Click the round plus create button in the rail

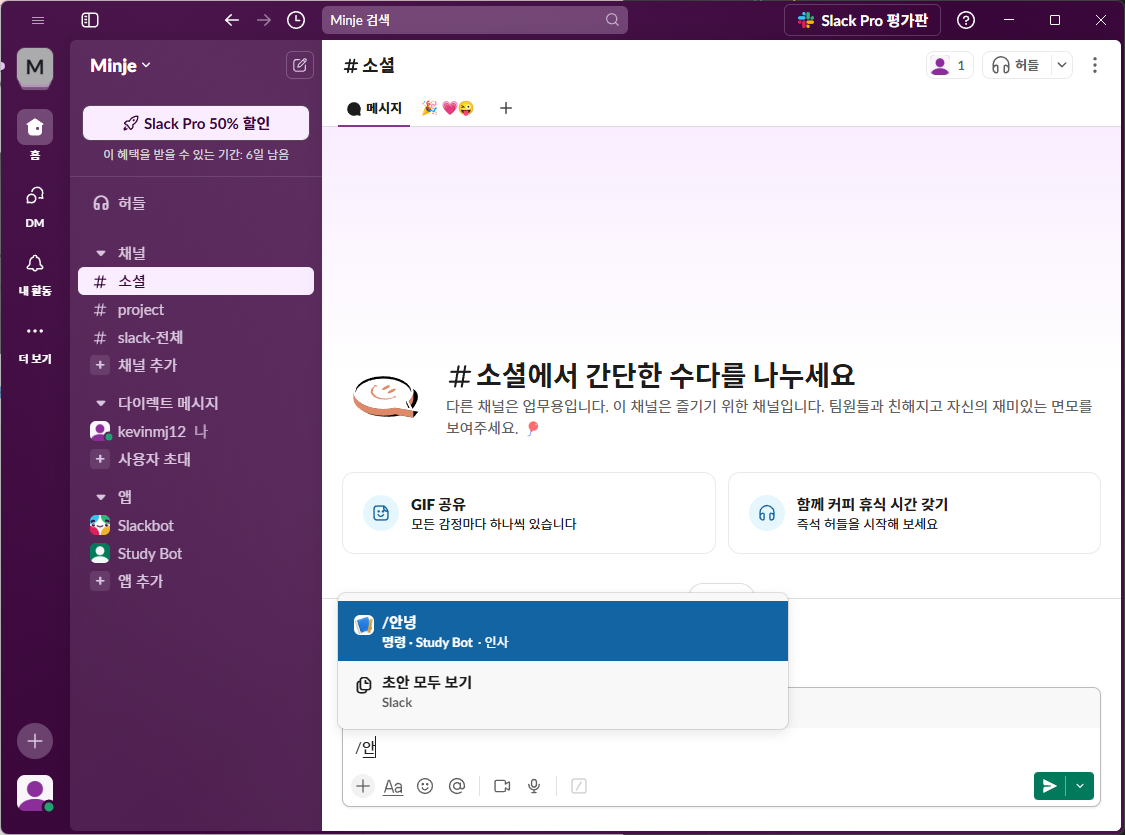tap(34, 741)
